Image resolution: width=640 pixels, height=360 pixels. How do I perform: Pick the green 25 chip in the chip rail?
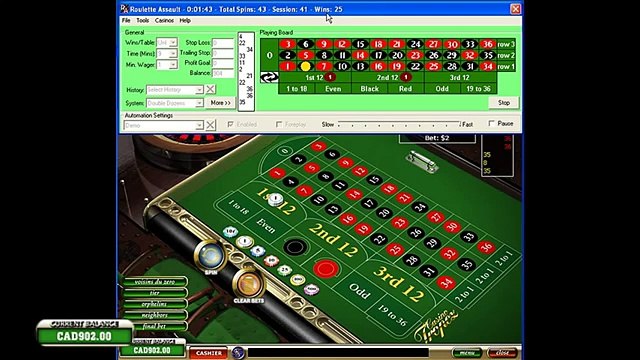(x=284, y=270)
